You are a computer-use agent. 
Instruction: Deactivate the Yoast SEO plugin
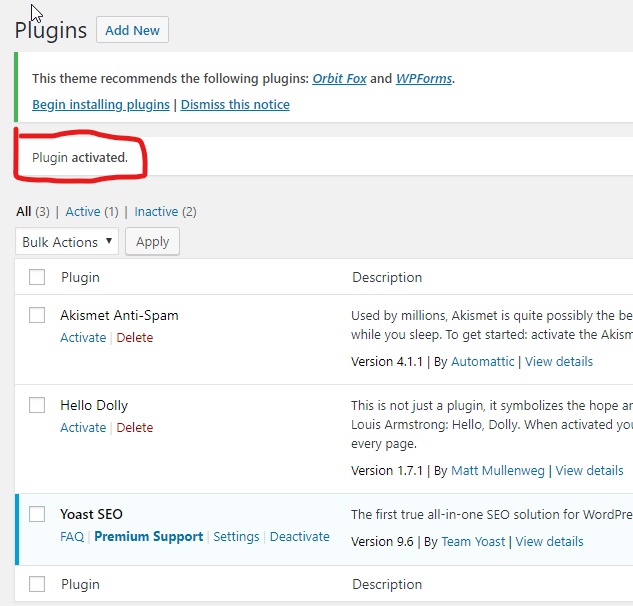pyautogui.click(x=300, y=537)
